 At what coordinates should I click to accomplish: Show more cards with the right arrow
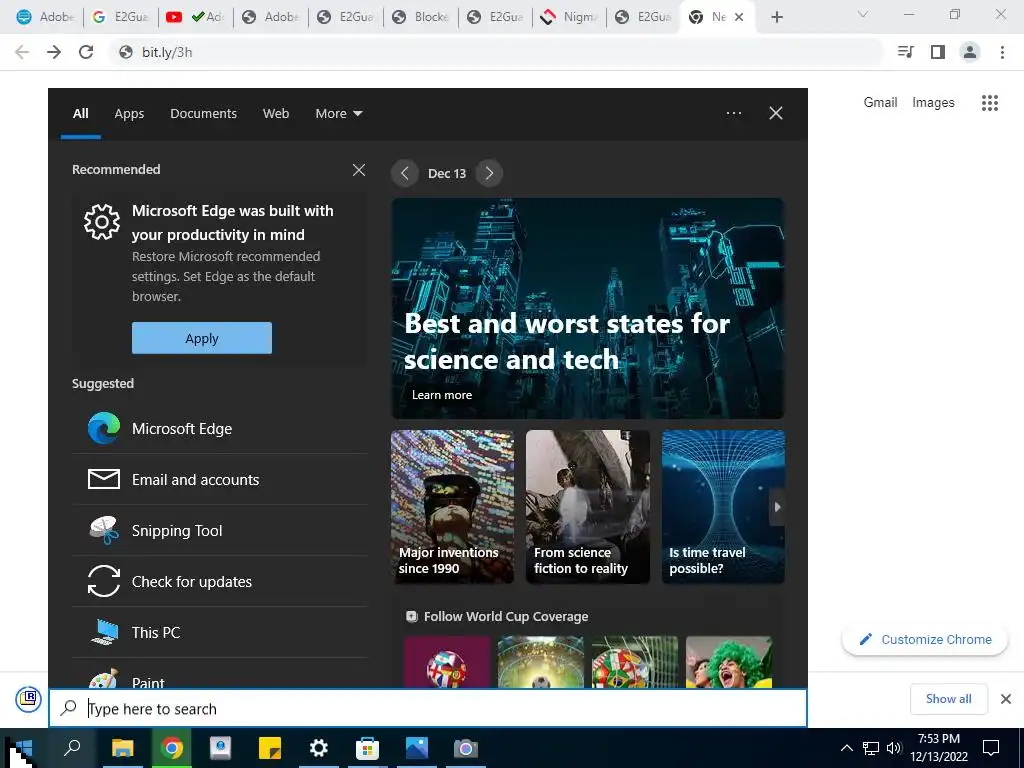pos(776,507)
